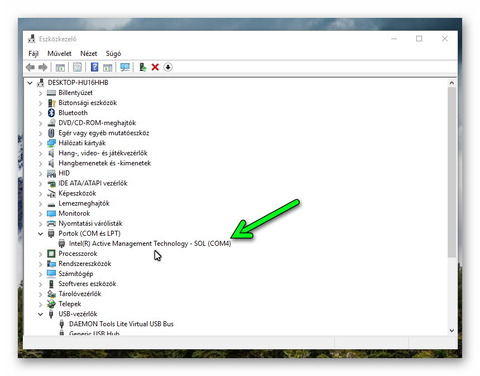This screenshot has height=376, width=480.
Task: Minimize the Eszközkezelő window
Action: pos(394,39)
